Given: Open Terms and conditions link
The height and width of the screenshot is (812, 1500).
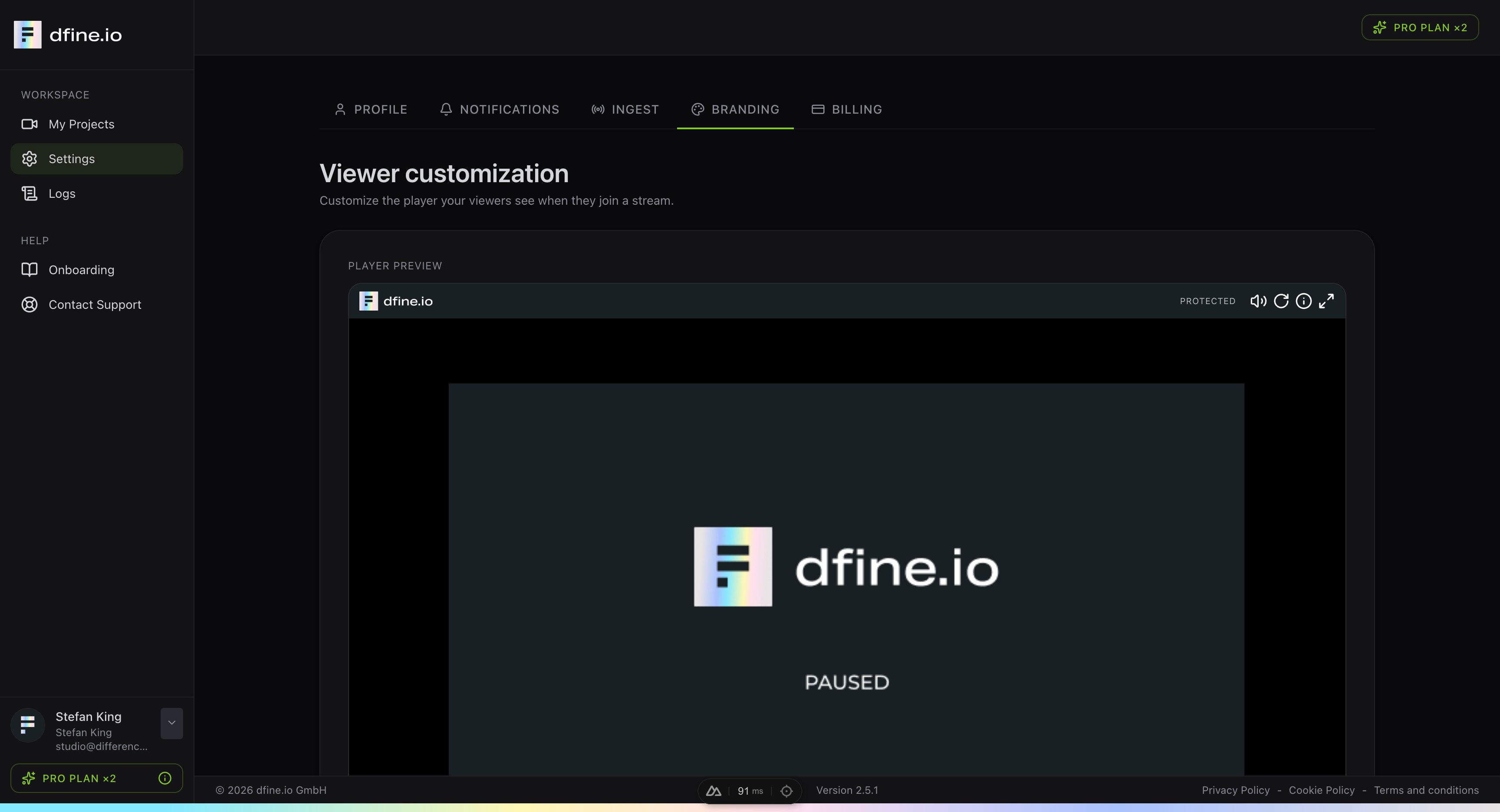Looking at the screenshot, I should [x=1426, y=790].
